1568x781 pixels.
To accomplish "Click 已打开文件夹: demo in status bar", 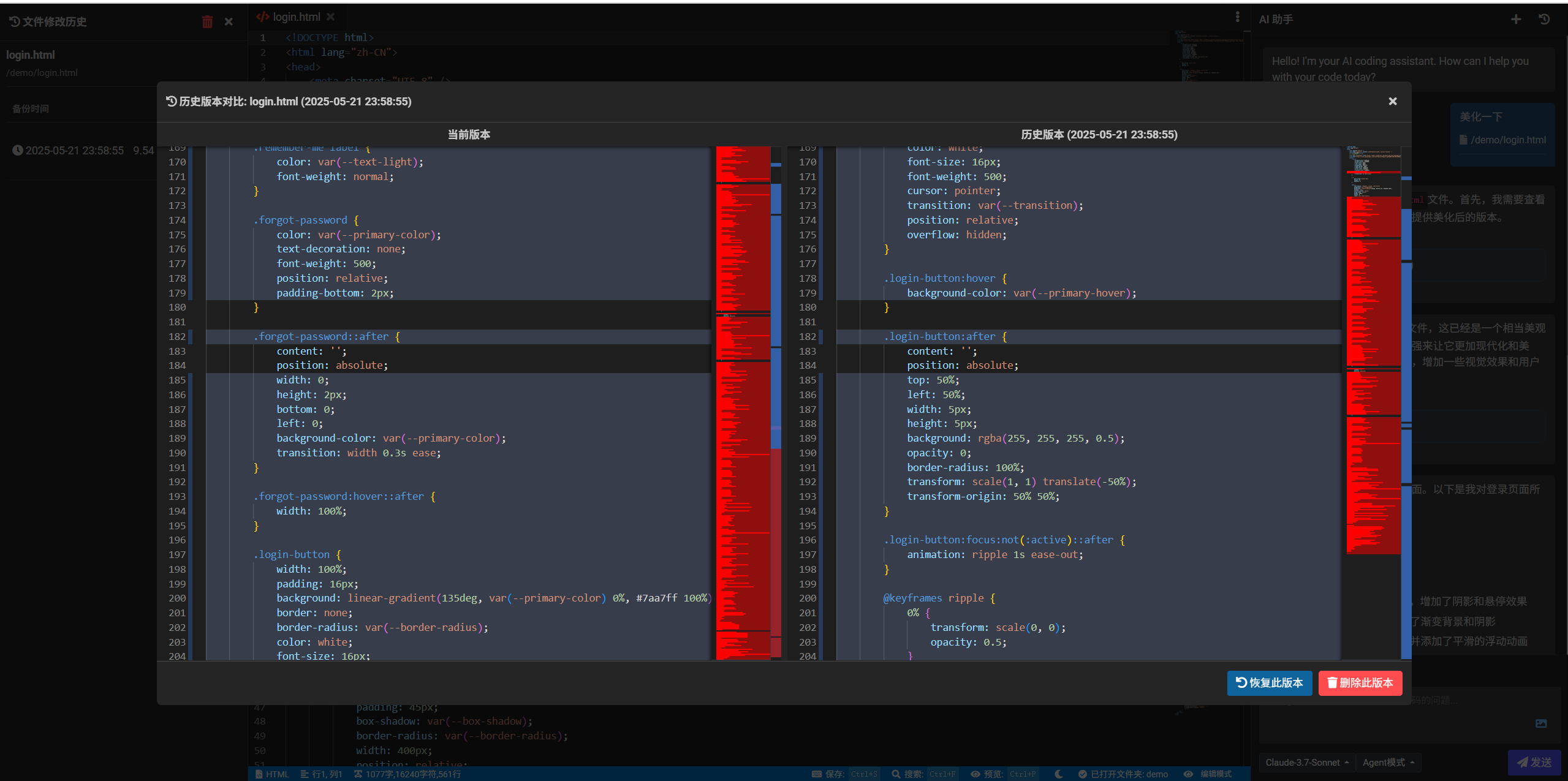I will (1123, 774).
